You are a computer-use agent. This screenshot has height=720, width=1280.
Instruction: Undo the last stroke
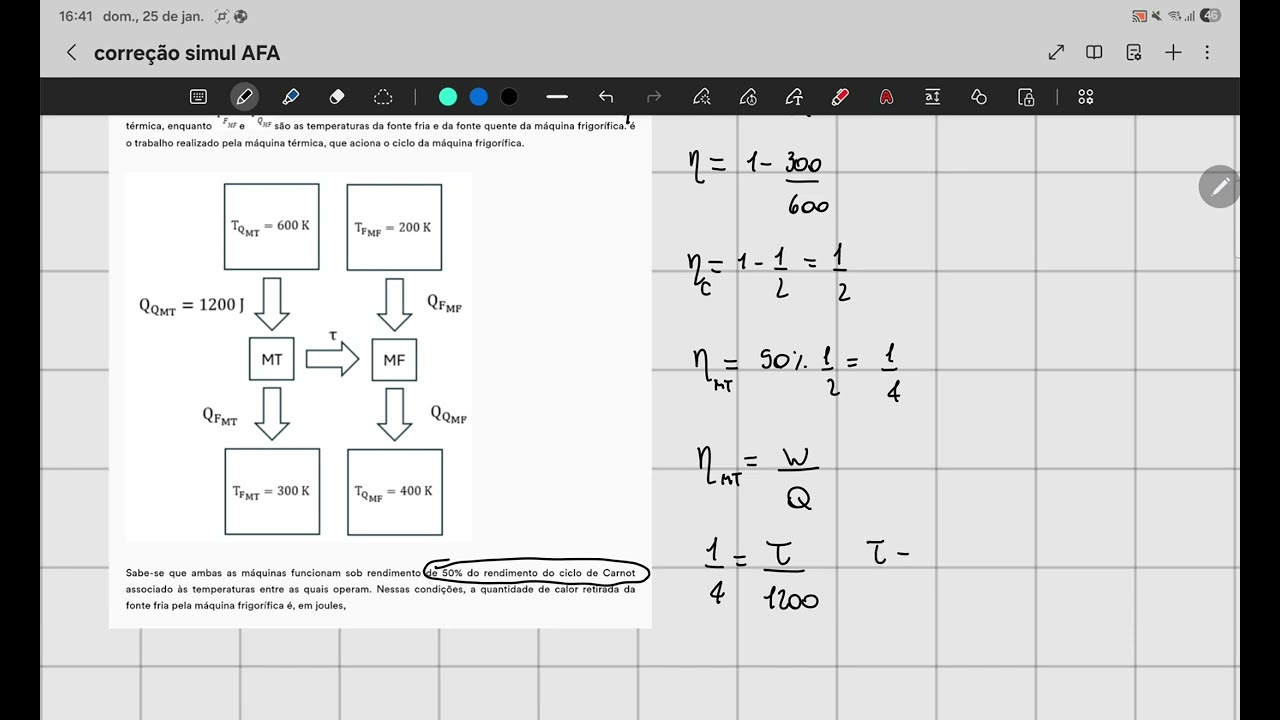pyautogui.click(x=606, y=97)
